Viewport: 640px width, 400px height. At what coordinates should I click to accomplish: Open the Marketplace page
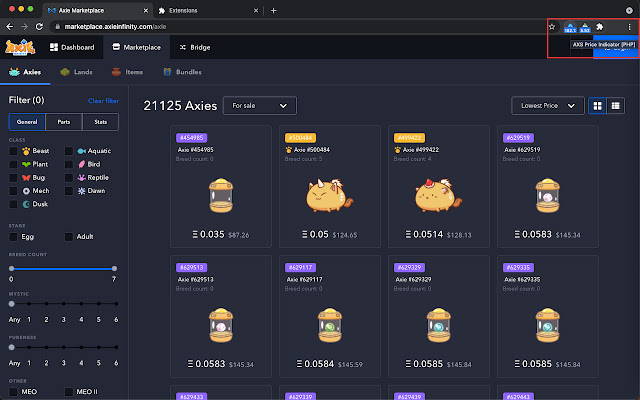point(136,47)
